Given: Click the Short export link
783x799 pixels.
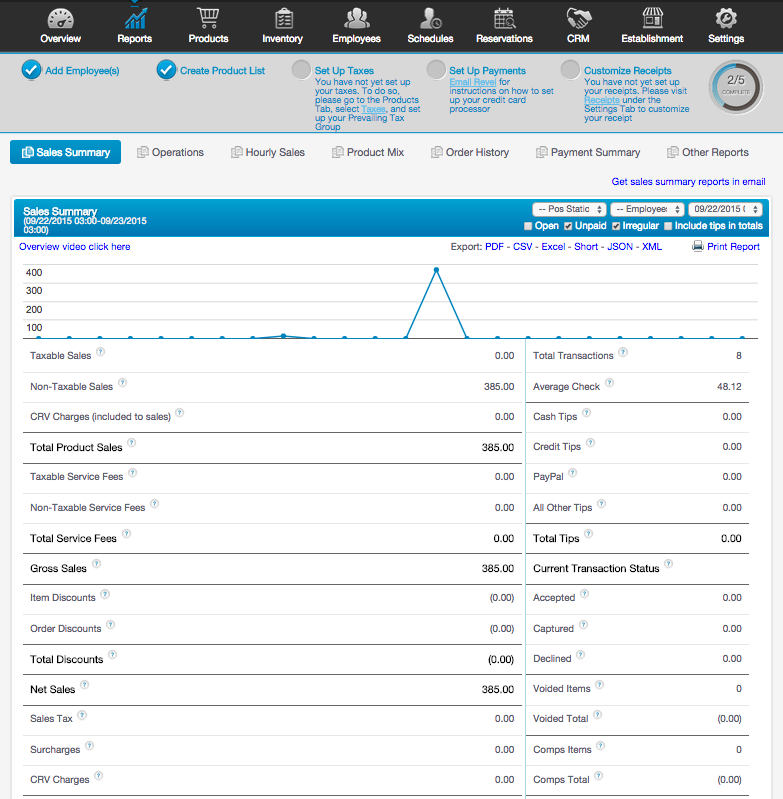Looking at the screenshot, I should coord(586,247).
